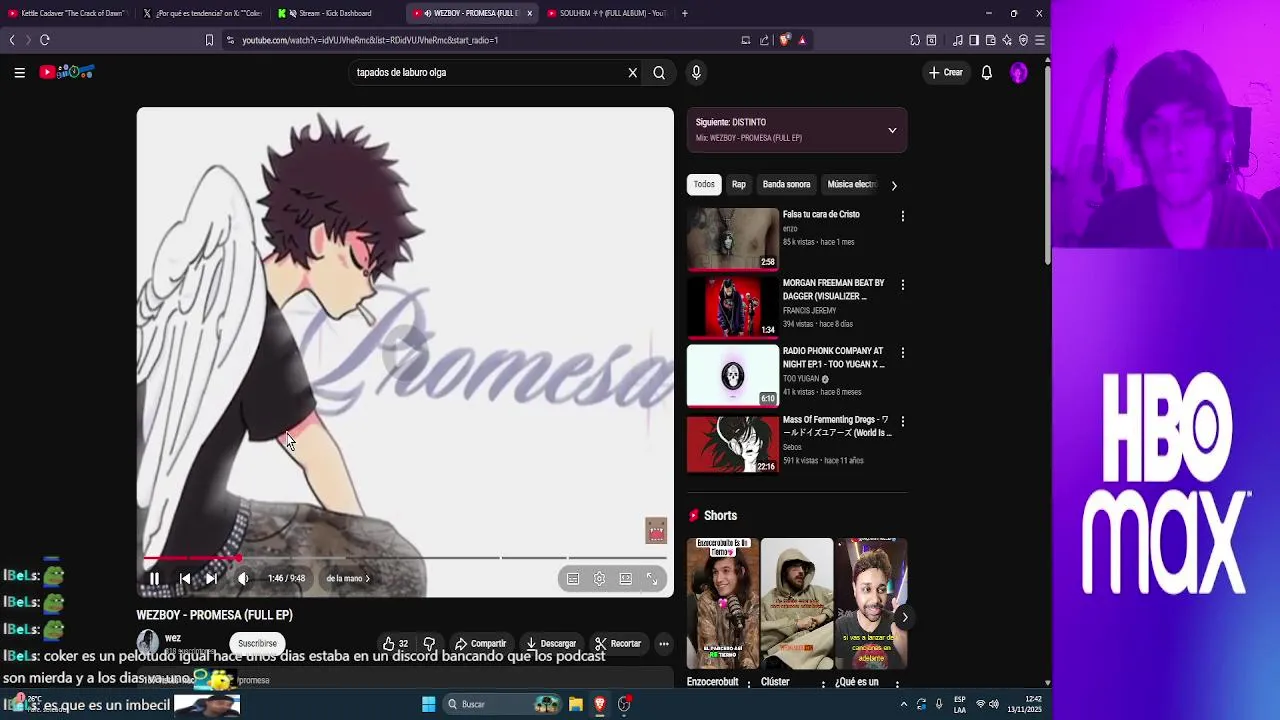Viewport: 1280px width, 720px height.
Task: Open the 'RADIO PHONK COMPANY' skull thumbnail
Action: coord(732,376)
